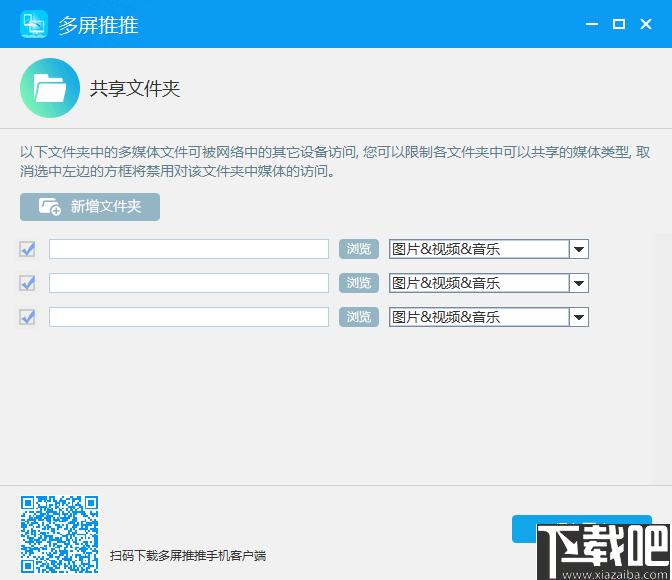
Task: Minimize the 多屏推推 window
Action: [x=592, y=24]
